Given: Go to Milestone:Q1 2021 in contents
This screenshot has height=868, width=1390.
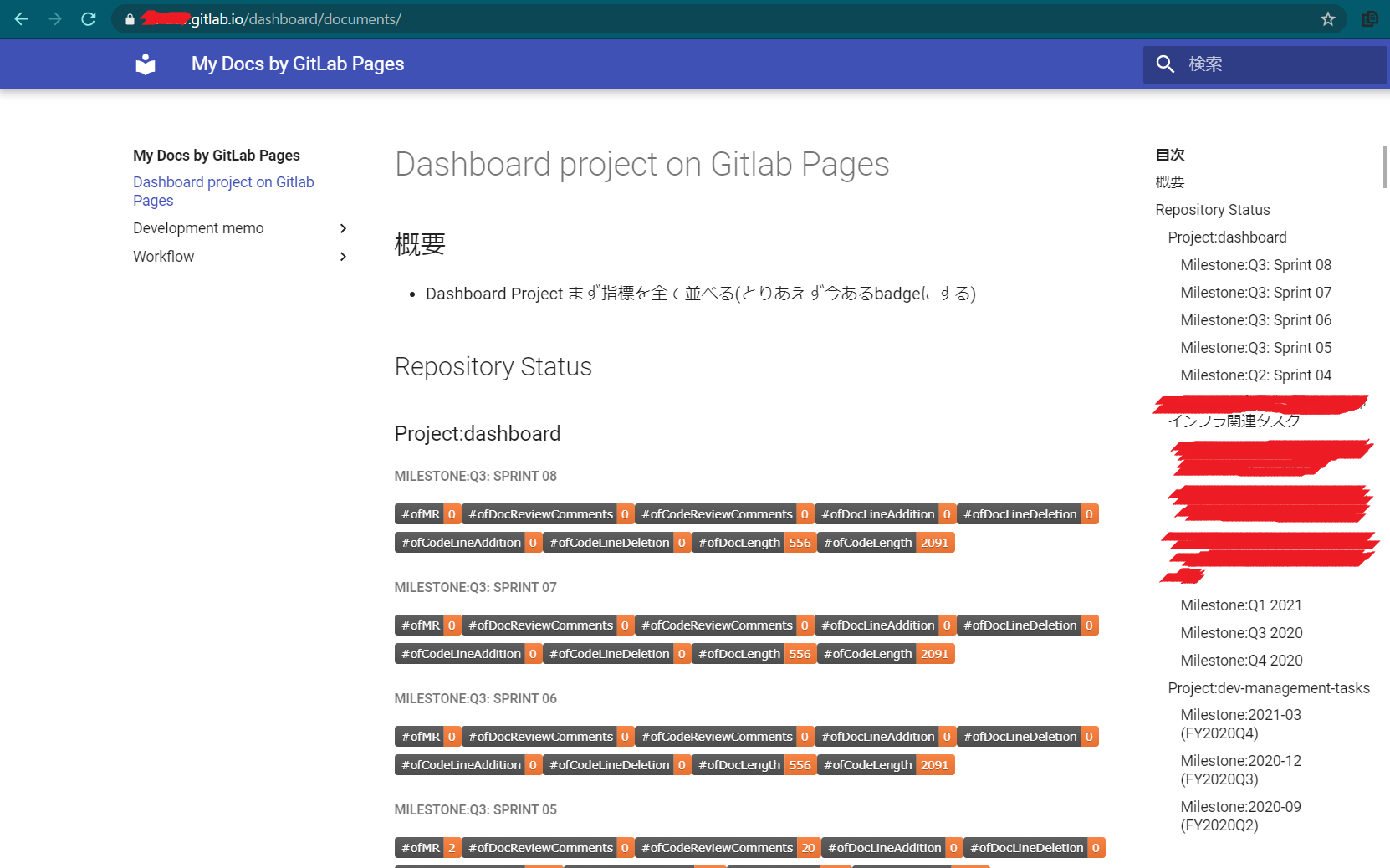Looking at the screenshot, I should click(1241, 605).
